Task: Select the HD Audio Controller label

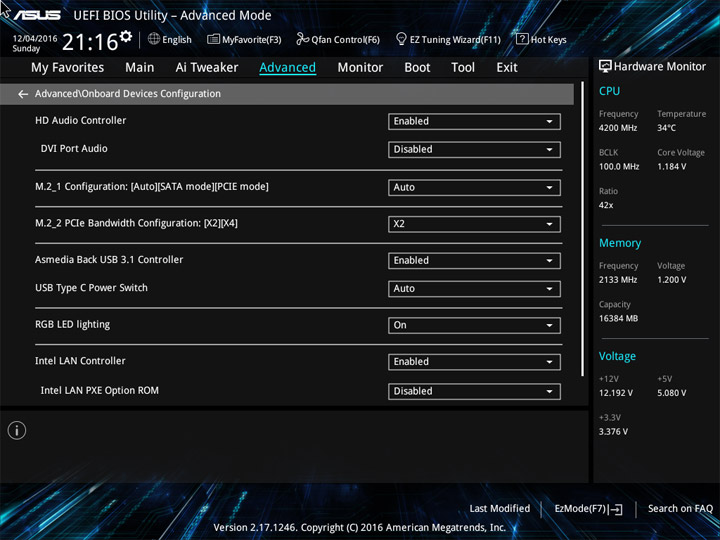Action: (x=80, y=120)
